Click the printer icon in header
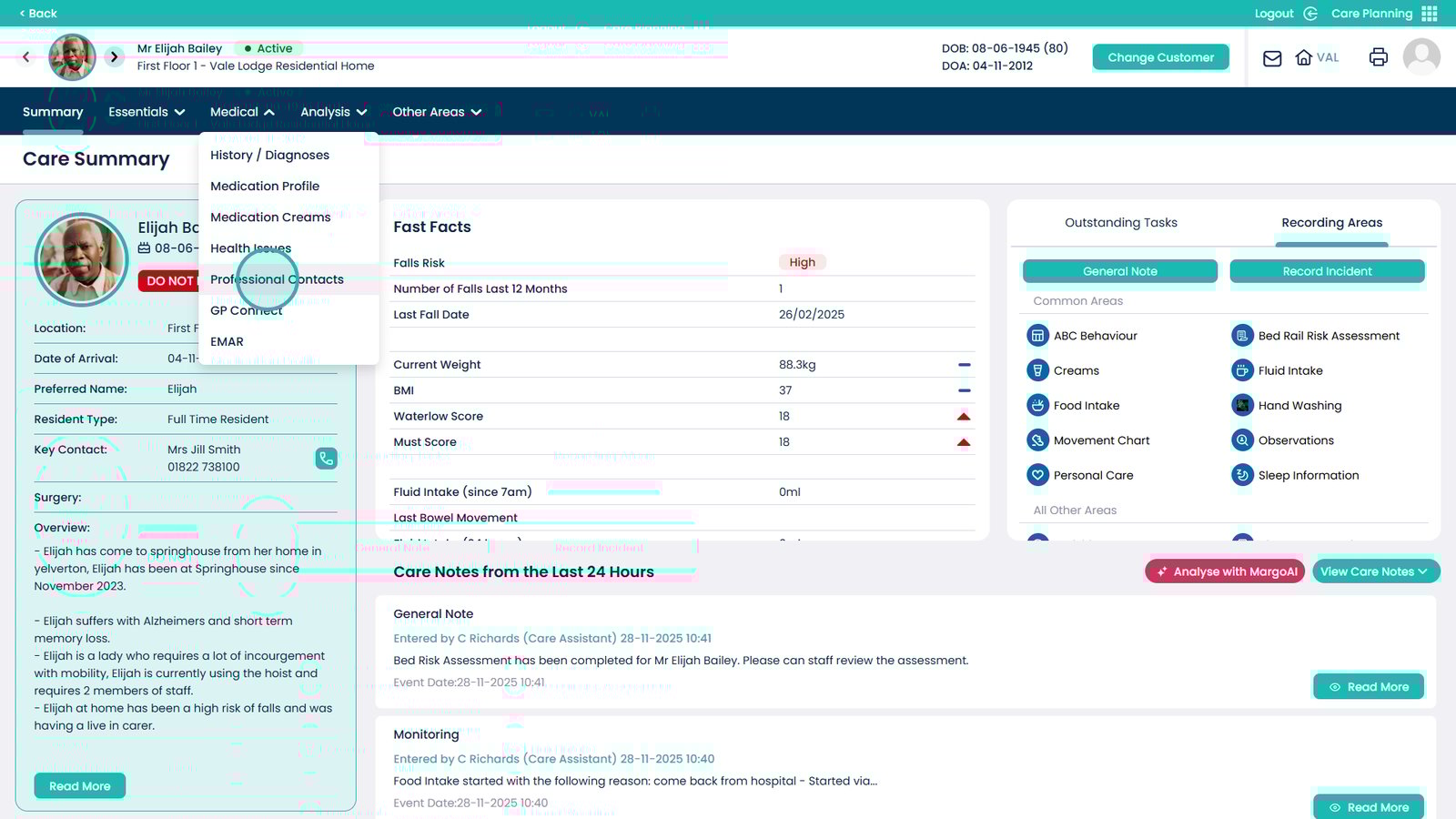The height and width of the screenshot is (819, 1456). tap(1378, 57)
